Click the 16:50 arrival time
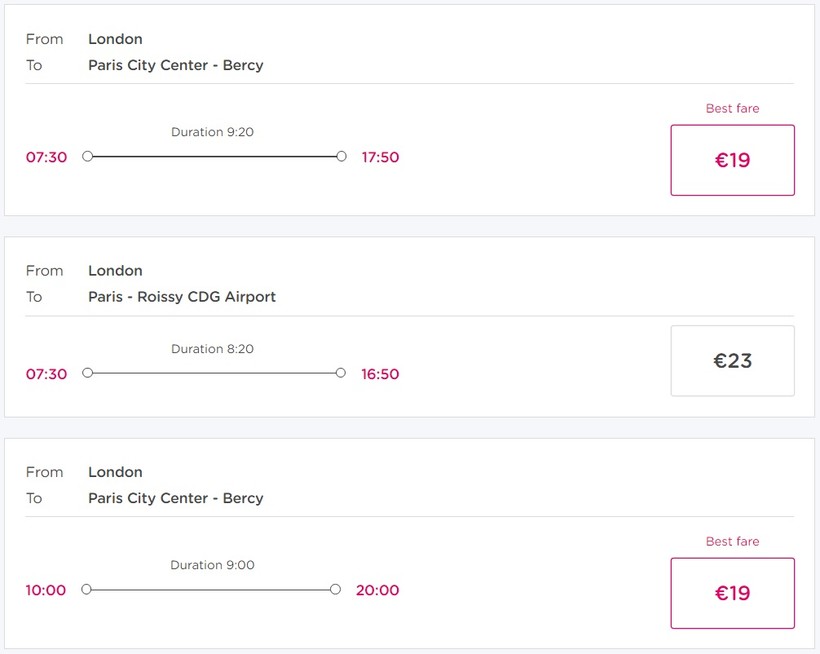This screenshot has width=820, height=654. pyautogui.click(x=380, y=374)
